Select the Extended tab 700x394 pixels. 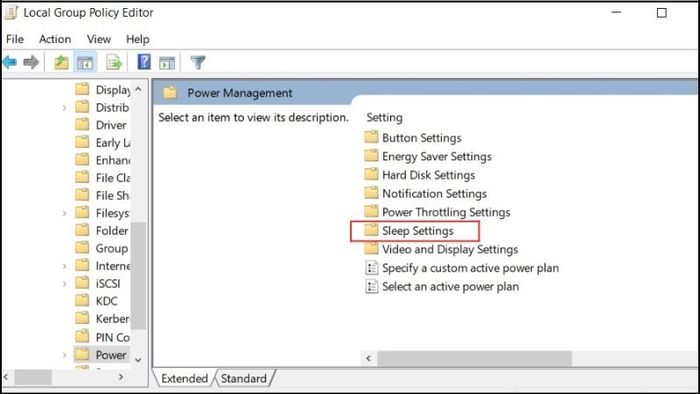click(x=184, y=378)
